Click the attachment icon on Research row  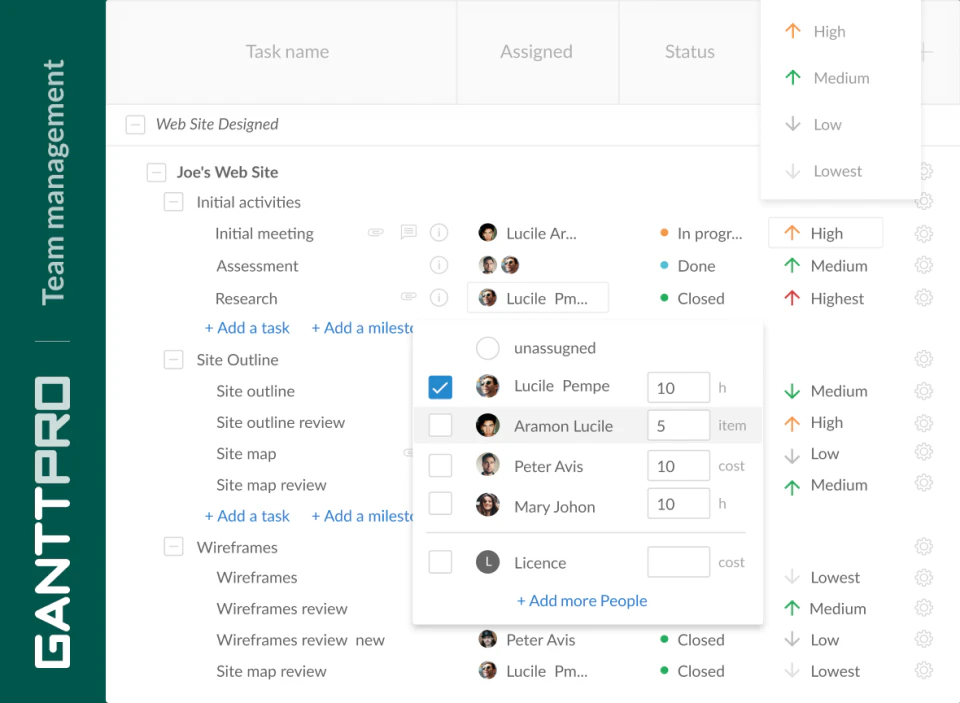pyautogui.click(x=408, y=297)
